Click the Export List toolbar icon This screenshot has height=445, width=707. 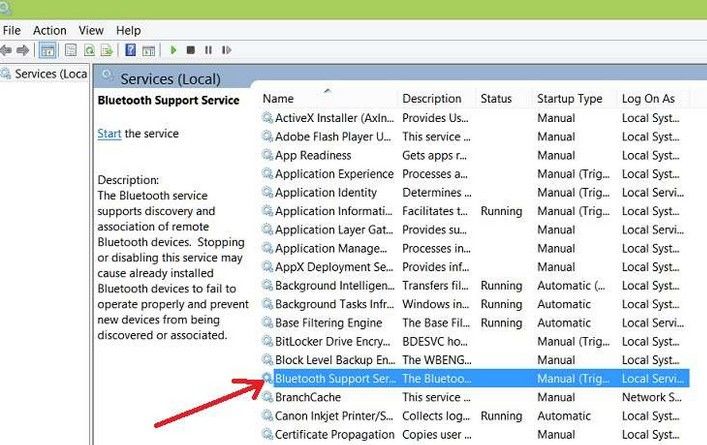pos(107,50)
